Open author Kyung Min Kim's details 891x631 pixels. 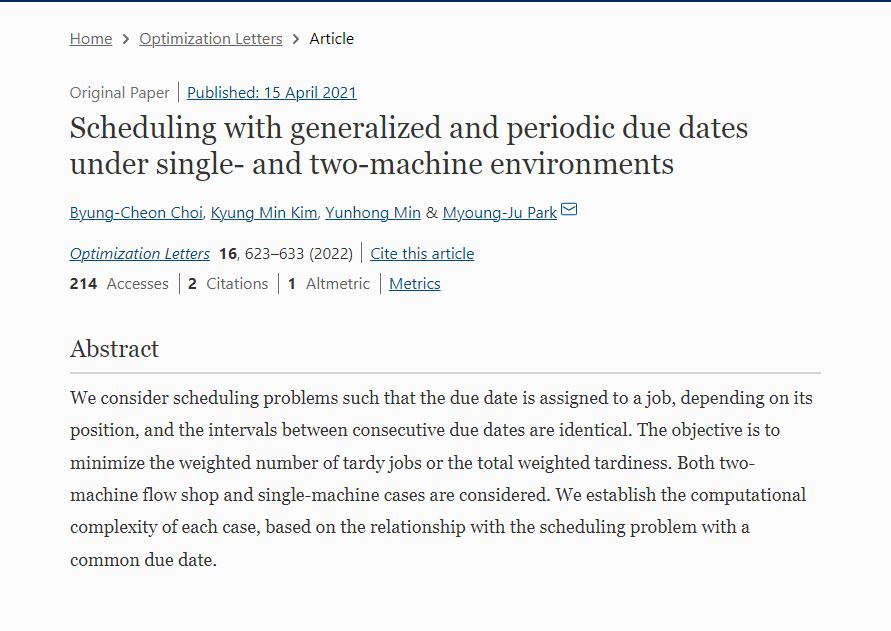264,213
